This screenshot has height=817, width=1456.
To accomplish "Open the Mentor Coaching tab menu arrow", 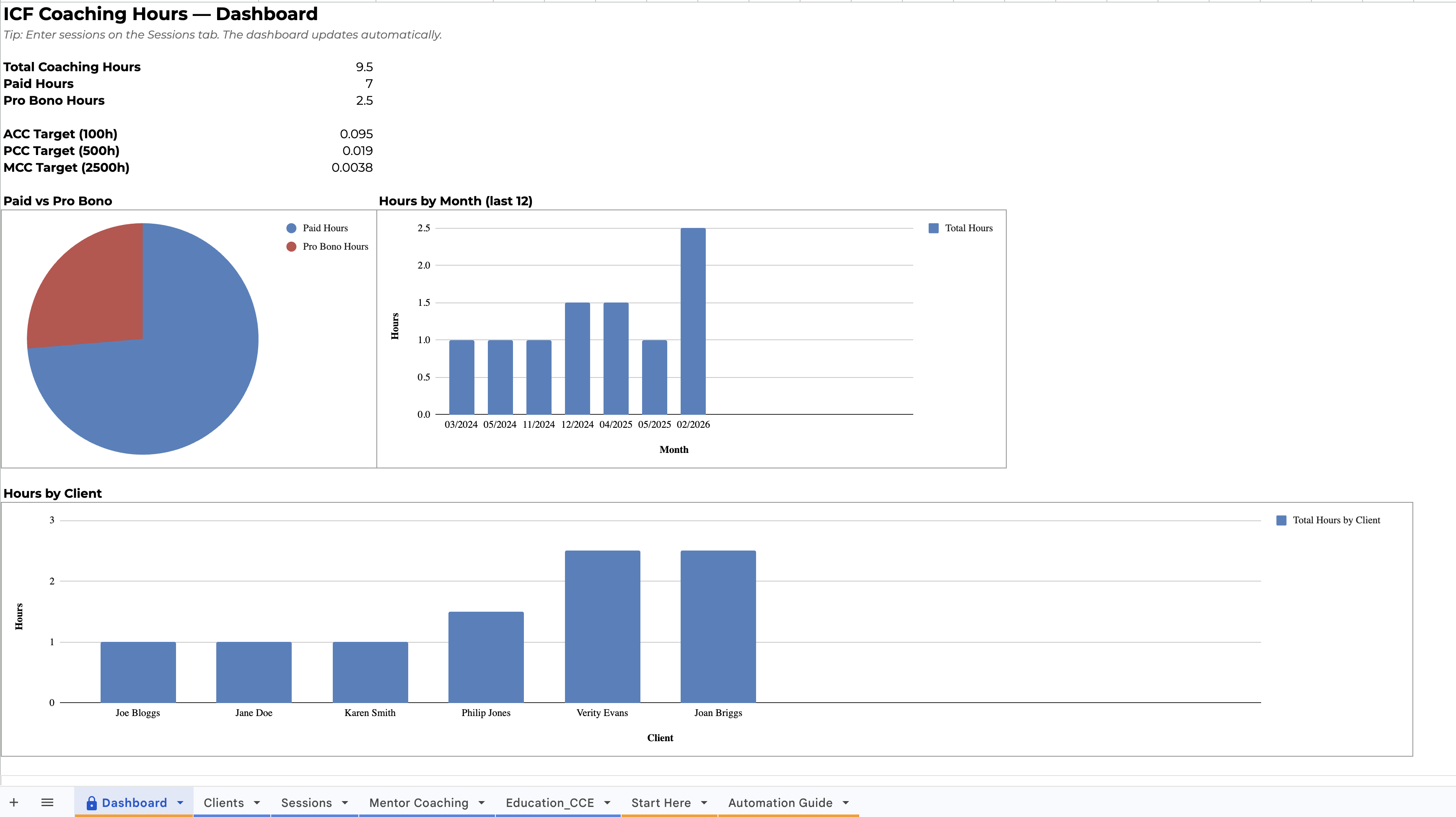I will coord(482,803).
